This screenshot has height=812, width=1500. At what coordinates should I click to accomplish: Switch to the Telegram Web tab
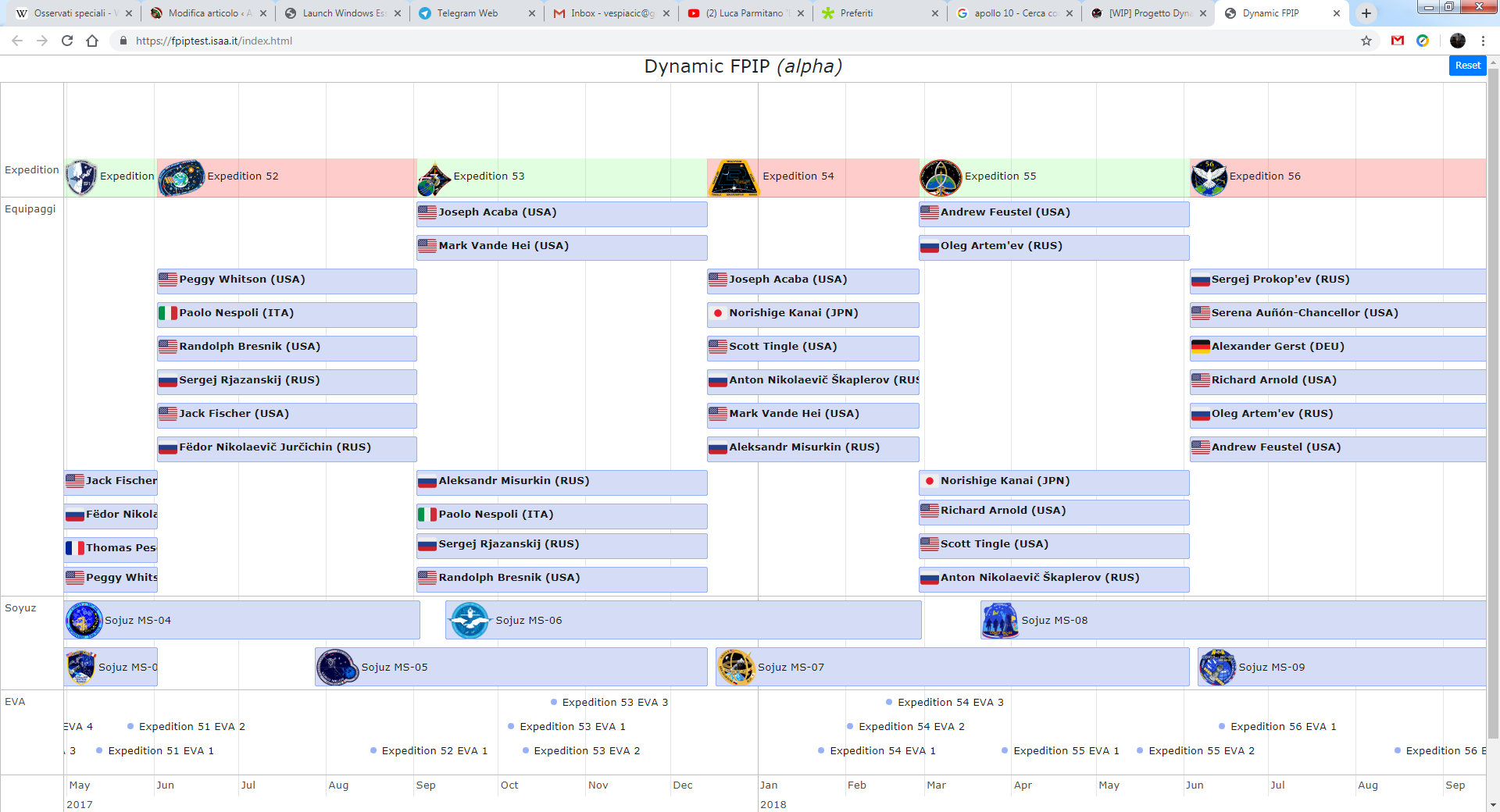467,13
